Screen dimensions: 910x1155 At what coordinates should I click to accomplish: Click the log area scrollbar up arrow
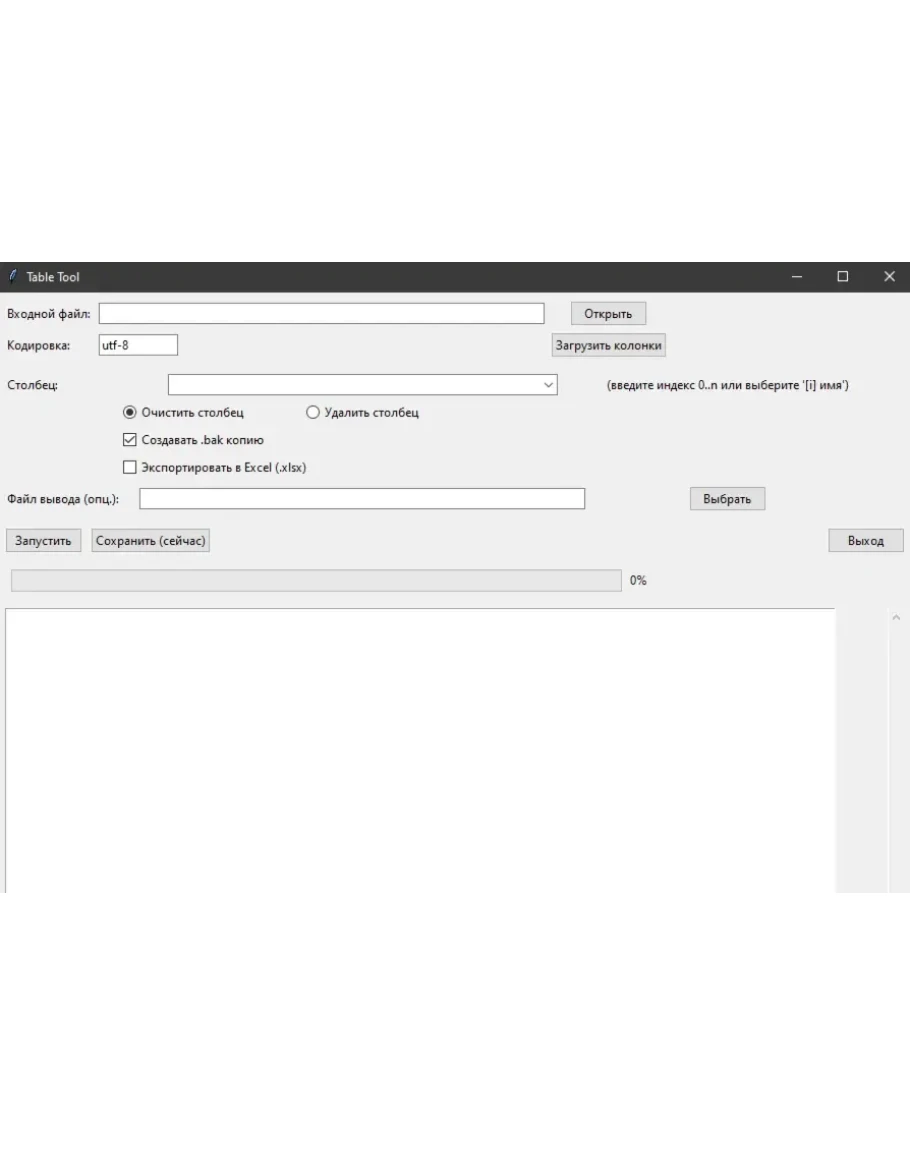(x=896, y=618)
